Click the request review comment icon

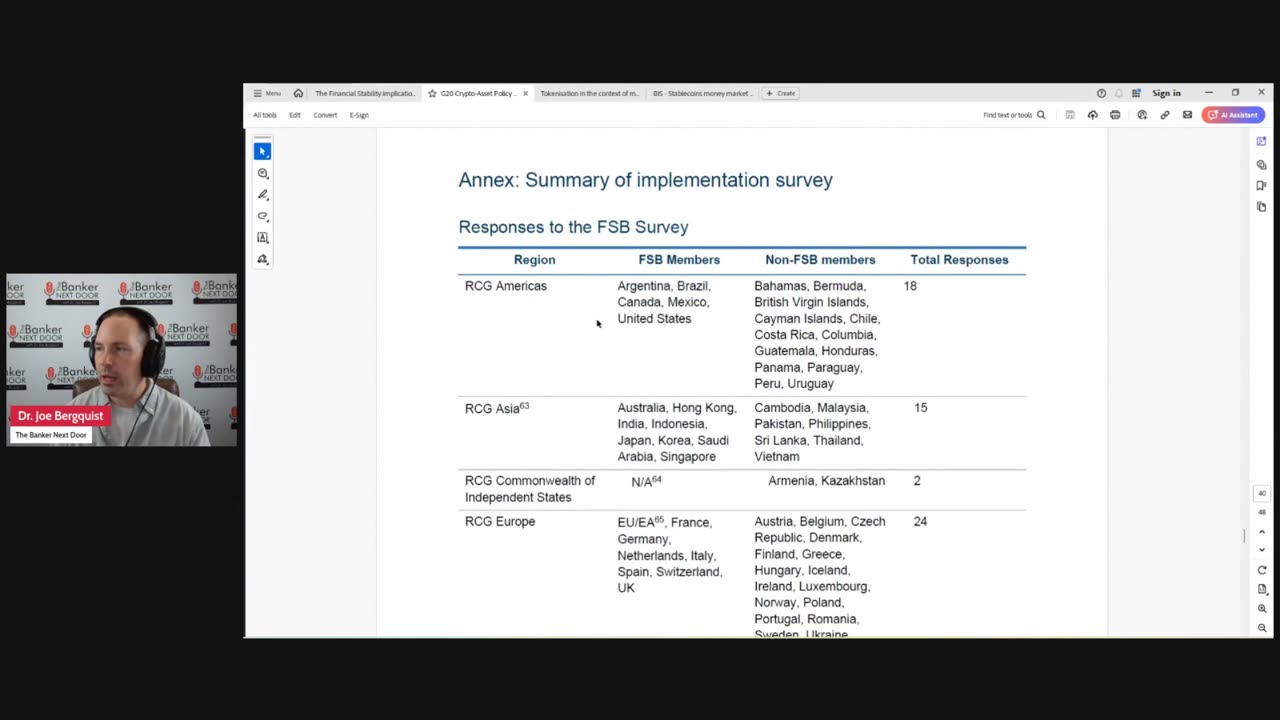pyautogui.click(x=1142, y=115)
